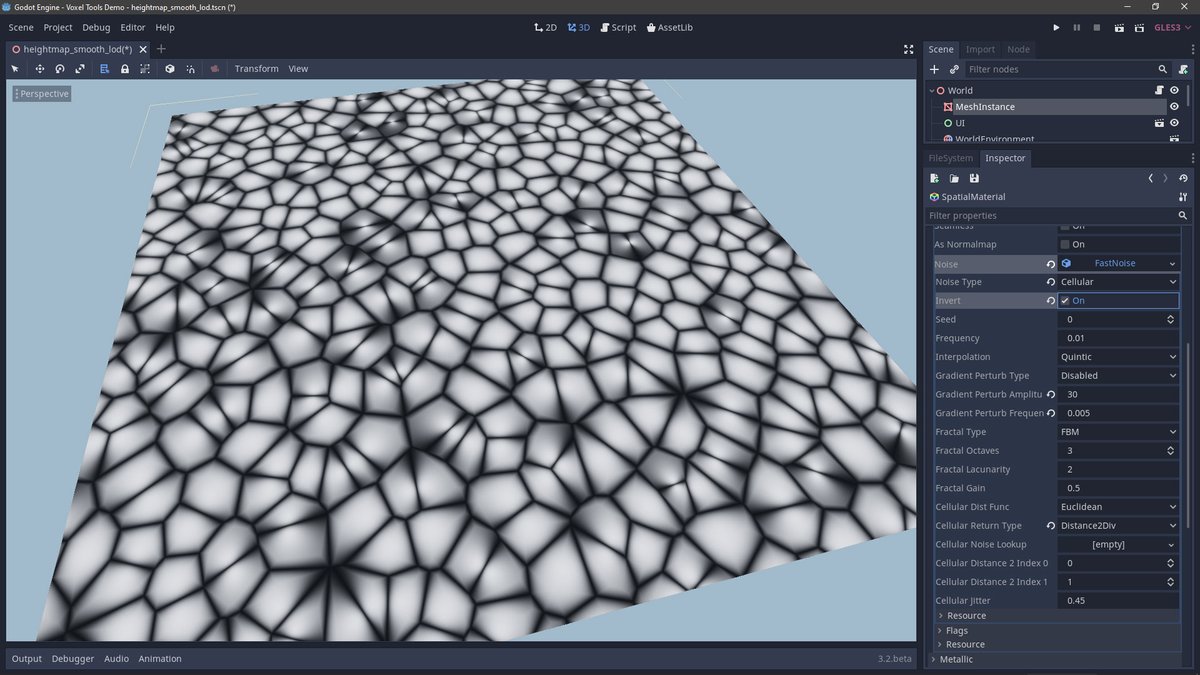Instance a child scene with link icon
Image resolution: width=1200 pixels, height=675 pixels.
coord(954,69)
